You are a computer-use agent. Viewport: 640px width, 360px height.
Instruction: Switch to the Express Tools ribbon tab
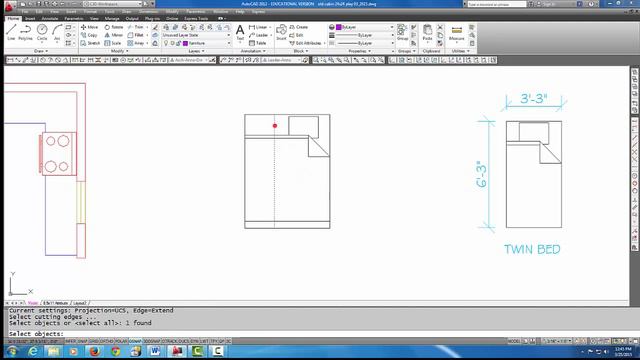[196, 18]
